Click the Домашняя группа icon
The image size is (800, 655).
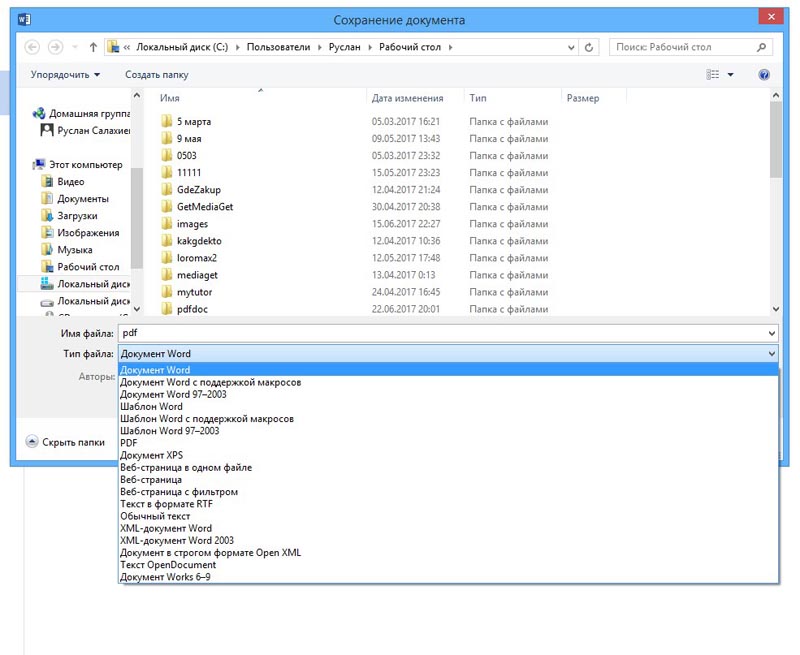click(x=39, y=113)
